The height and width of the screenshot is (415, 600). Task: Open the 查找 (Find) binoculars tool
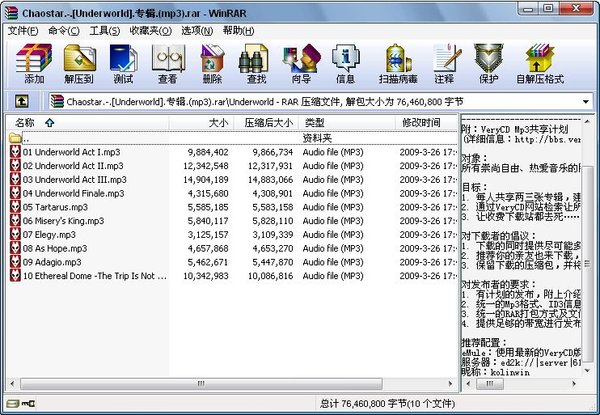point(256,63)
